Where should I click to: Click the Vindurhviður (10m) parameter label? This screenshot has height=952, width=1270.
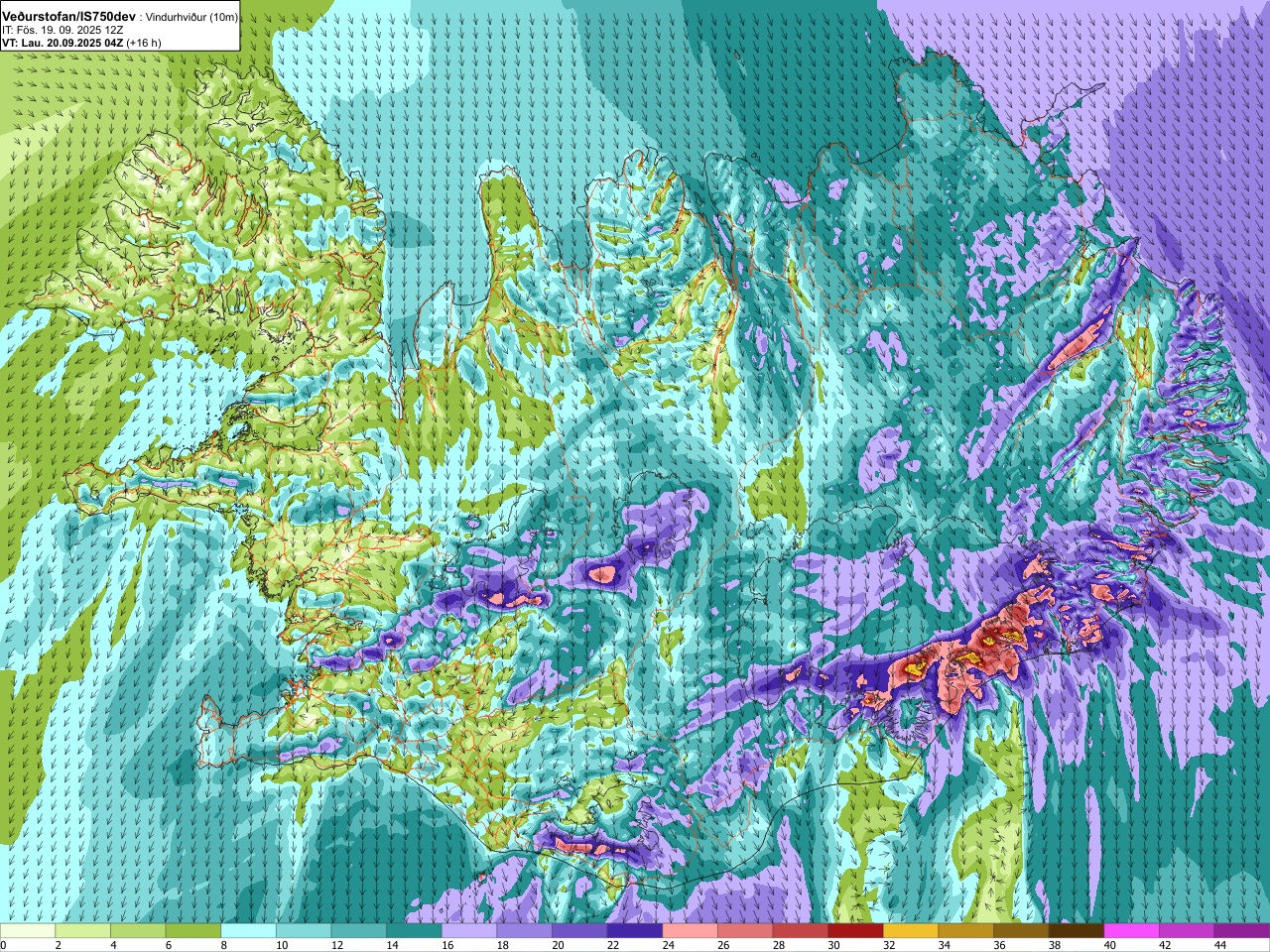191,18
